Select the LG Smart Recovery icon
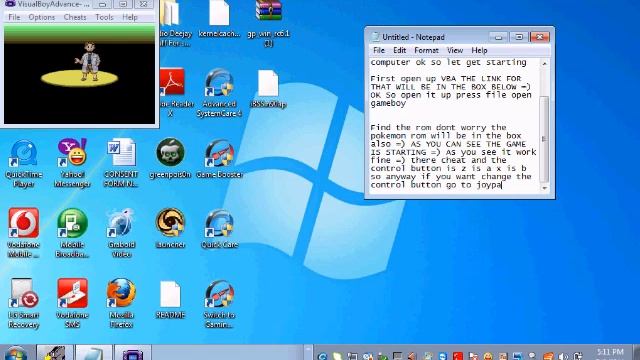 click(x=24, y=304)
